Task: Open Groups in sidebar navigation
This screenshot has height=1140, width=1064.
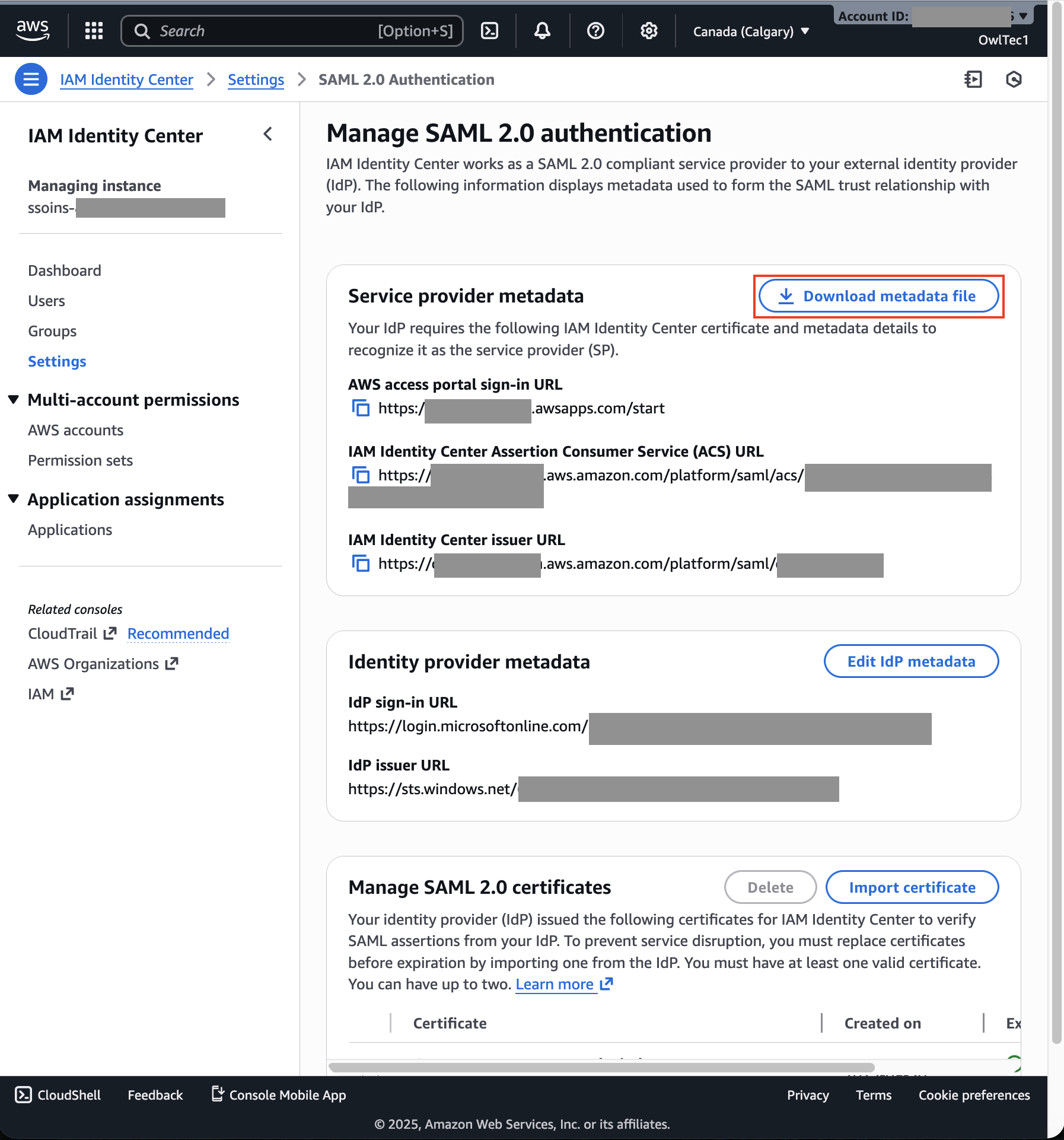Action: (52, 331)
